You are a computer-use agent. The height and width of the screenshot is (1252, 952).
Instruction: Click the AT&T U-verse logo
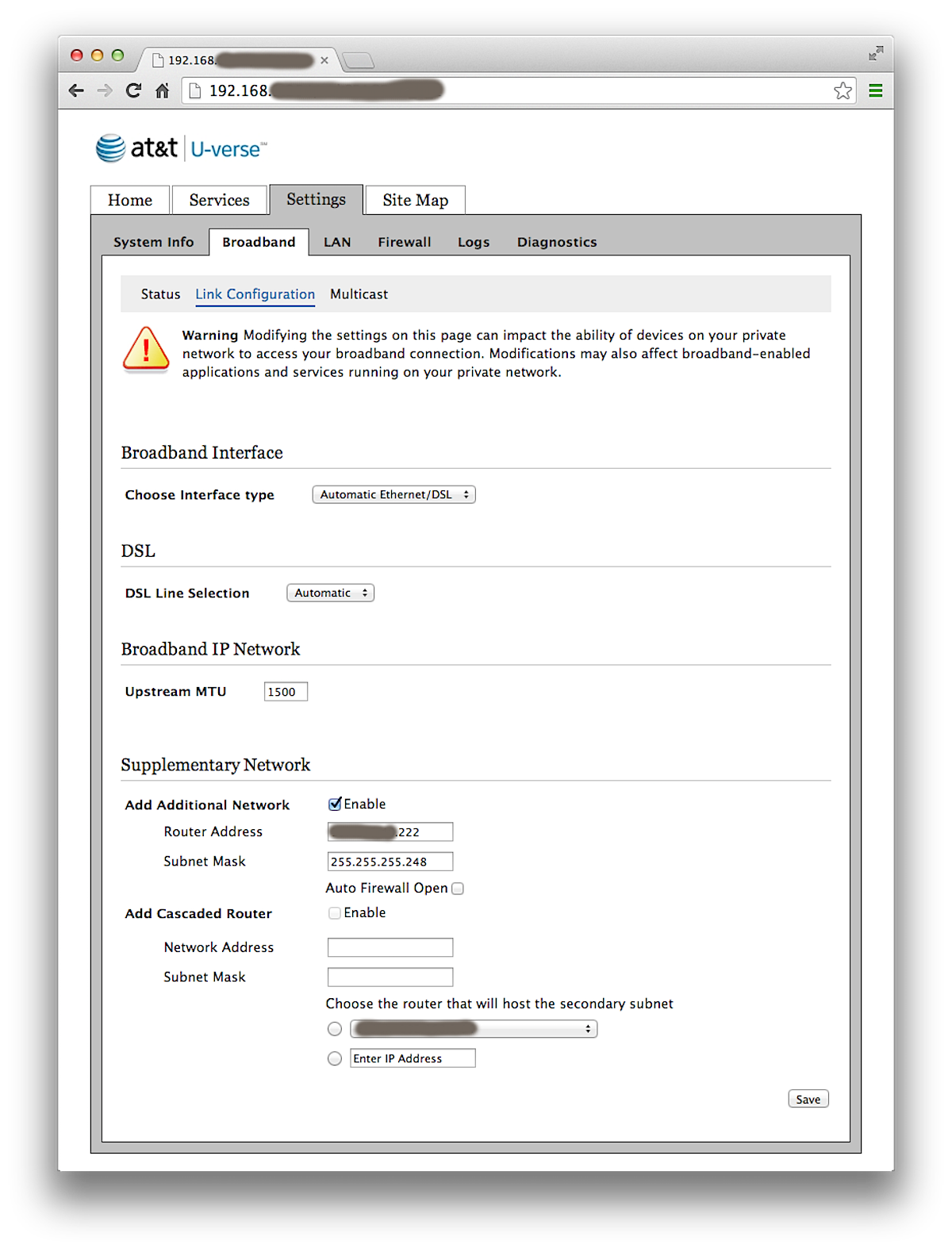[x=182, y=148]
